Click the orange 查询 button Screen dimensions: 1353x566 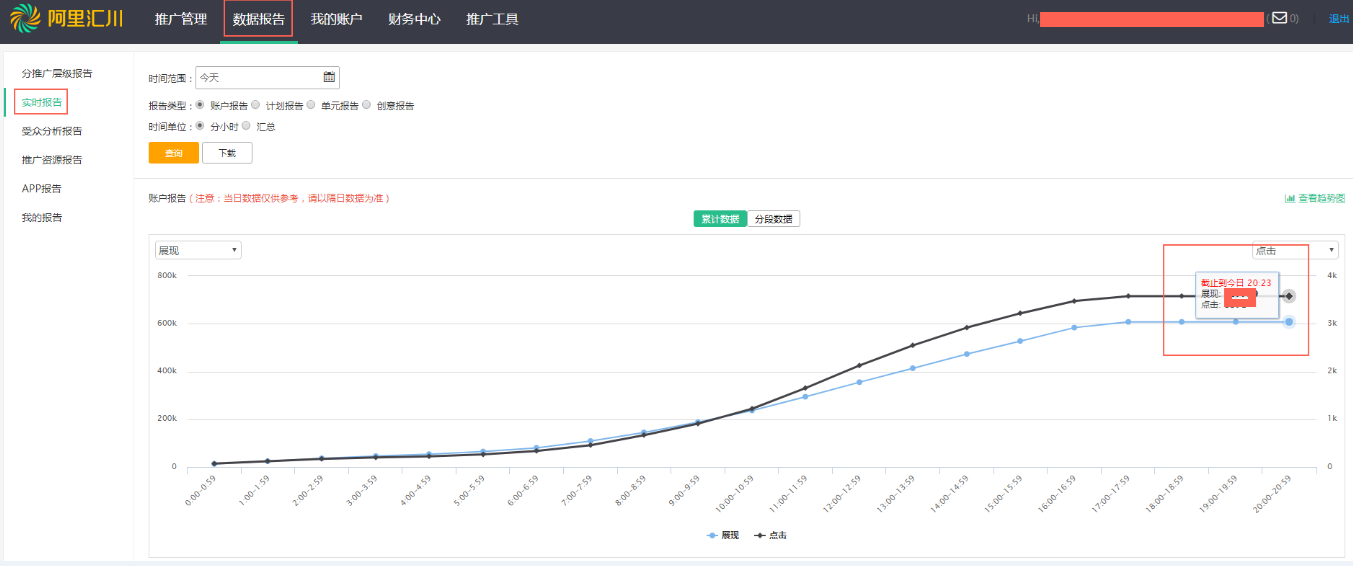[174, 153]
